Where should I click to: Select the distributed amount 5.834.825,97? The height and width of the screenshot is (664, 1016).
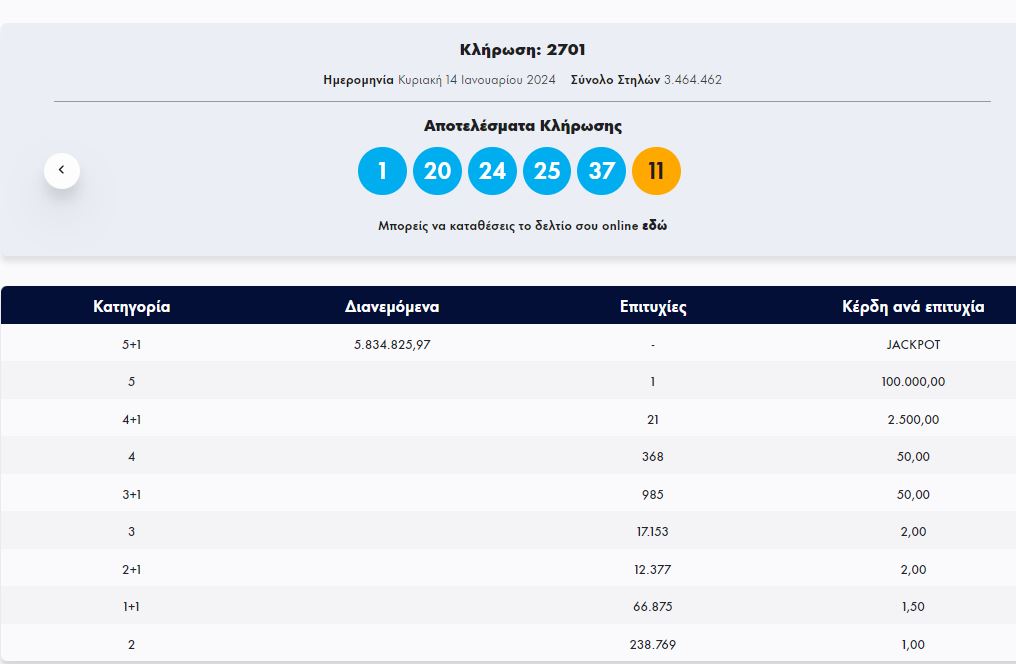pos(392,344)
